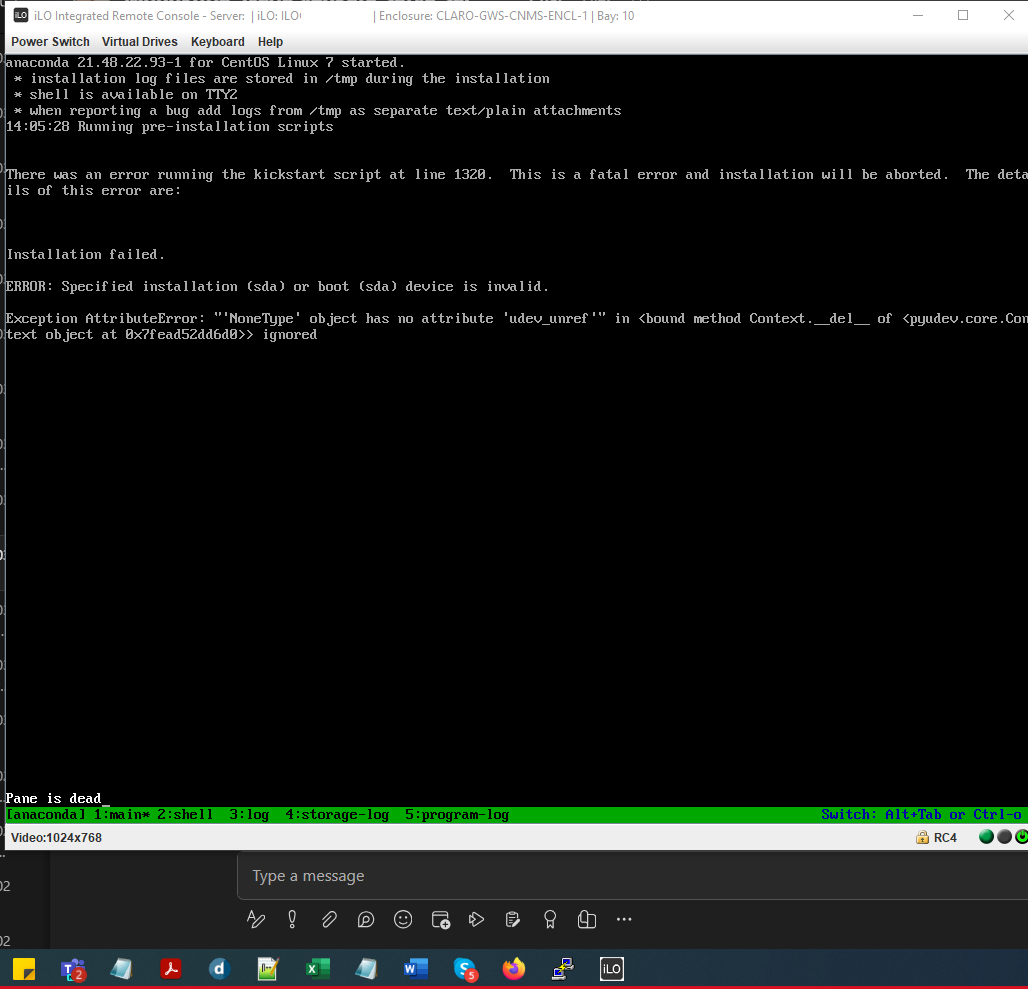Click 'Switch: Alt+Tab or Ctrl-o' hint text
This screenshot has width=1028, height=989.
[x=921, y=815]
